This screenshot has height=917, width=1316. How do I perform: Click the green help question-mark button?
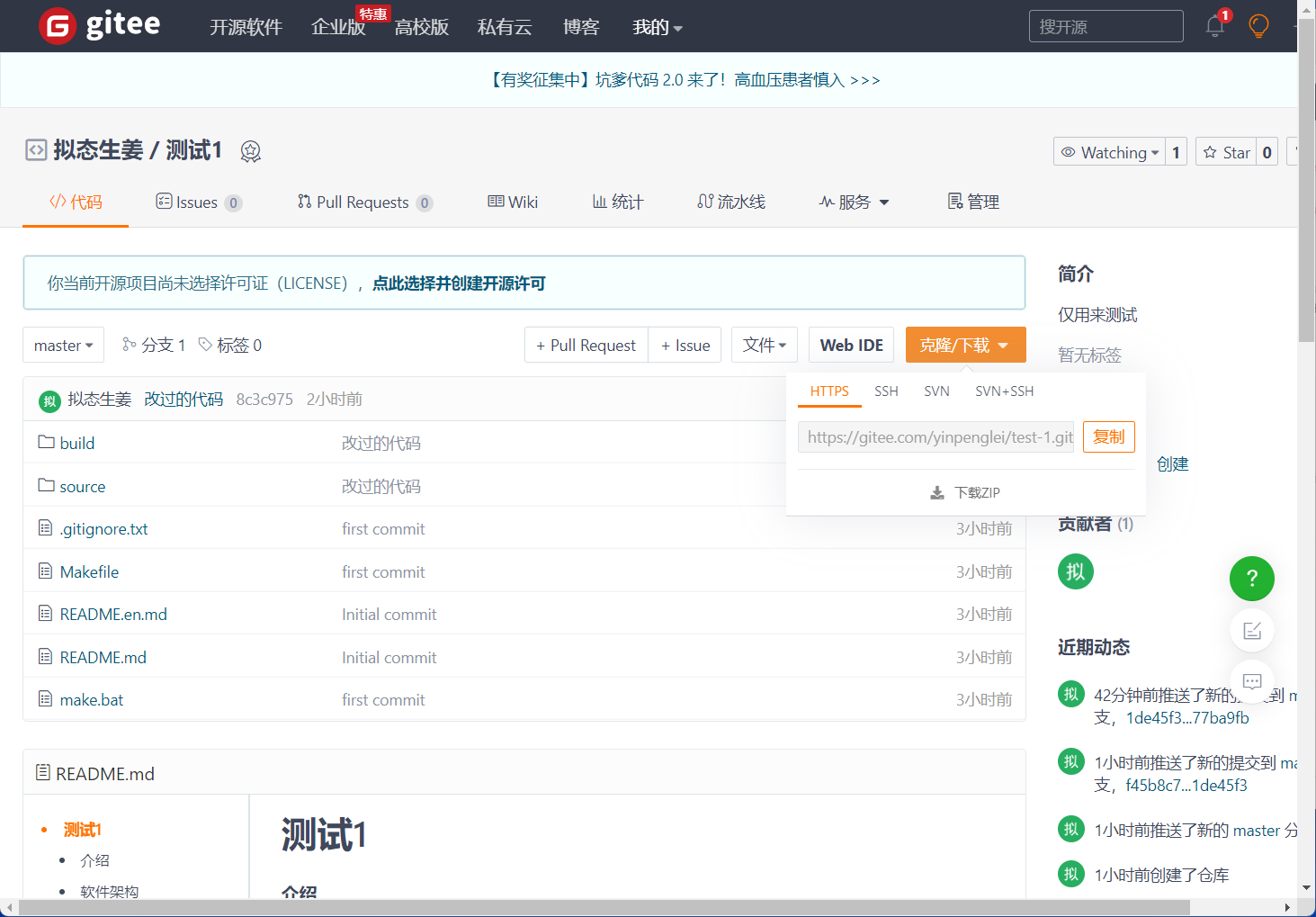[x=1252, y=579]
